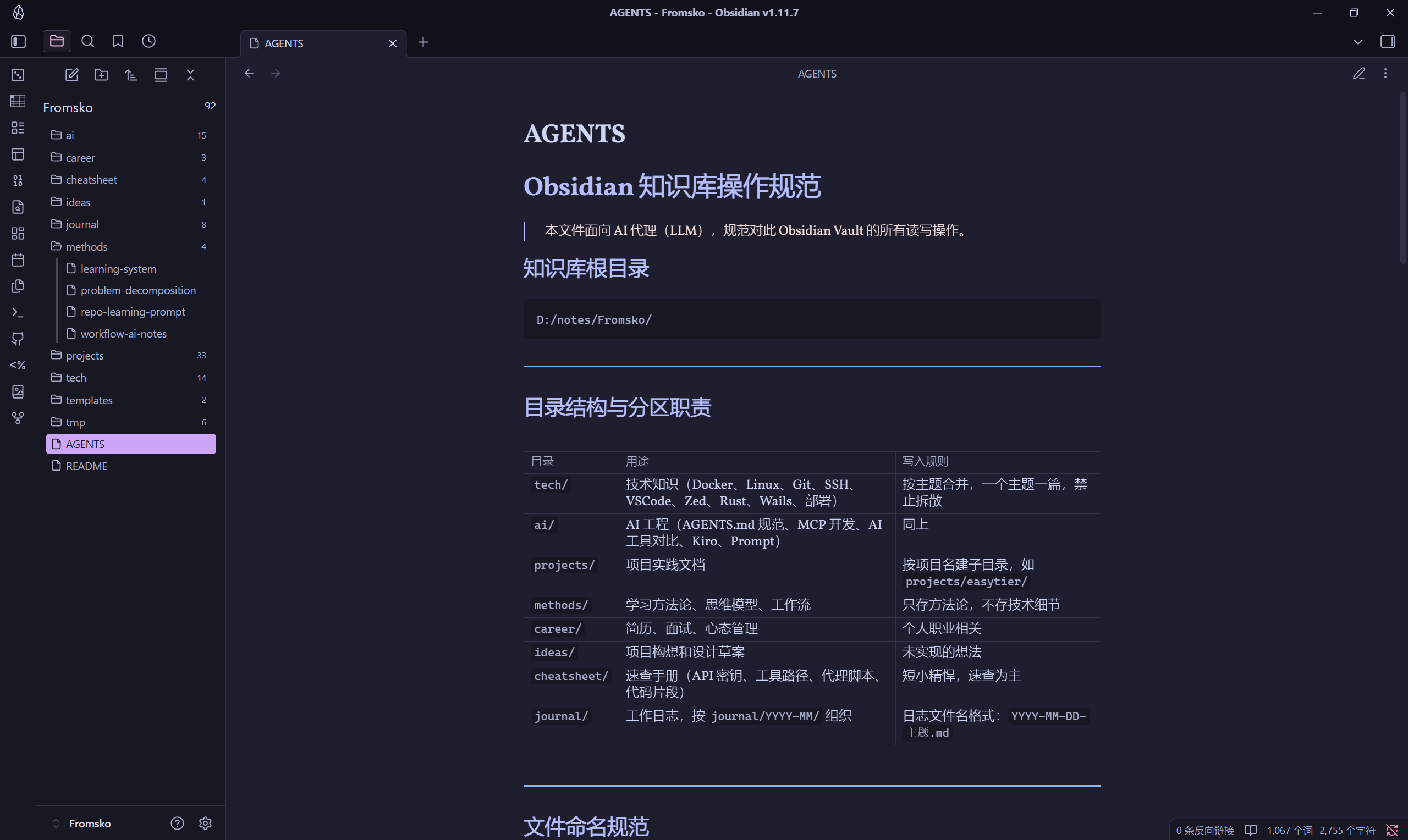
Task: Toggle the right sidebar
Action: tap(1388, 41)
